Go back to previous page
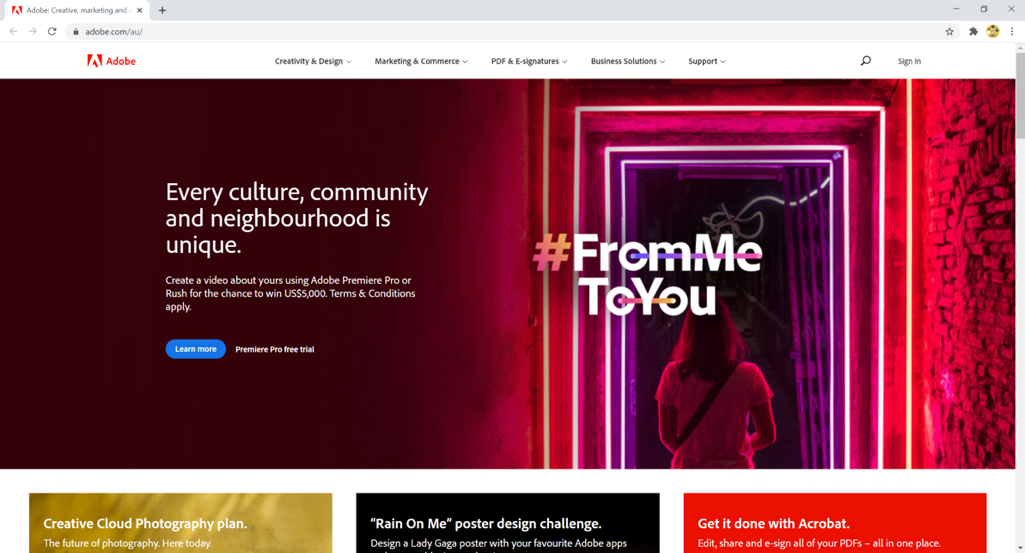This screenshot has height=553, width=1025. point(14,31)
